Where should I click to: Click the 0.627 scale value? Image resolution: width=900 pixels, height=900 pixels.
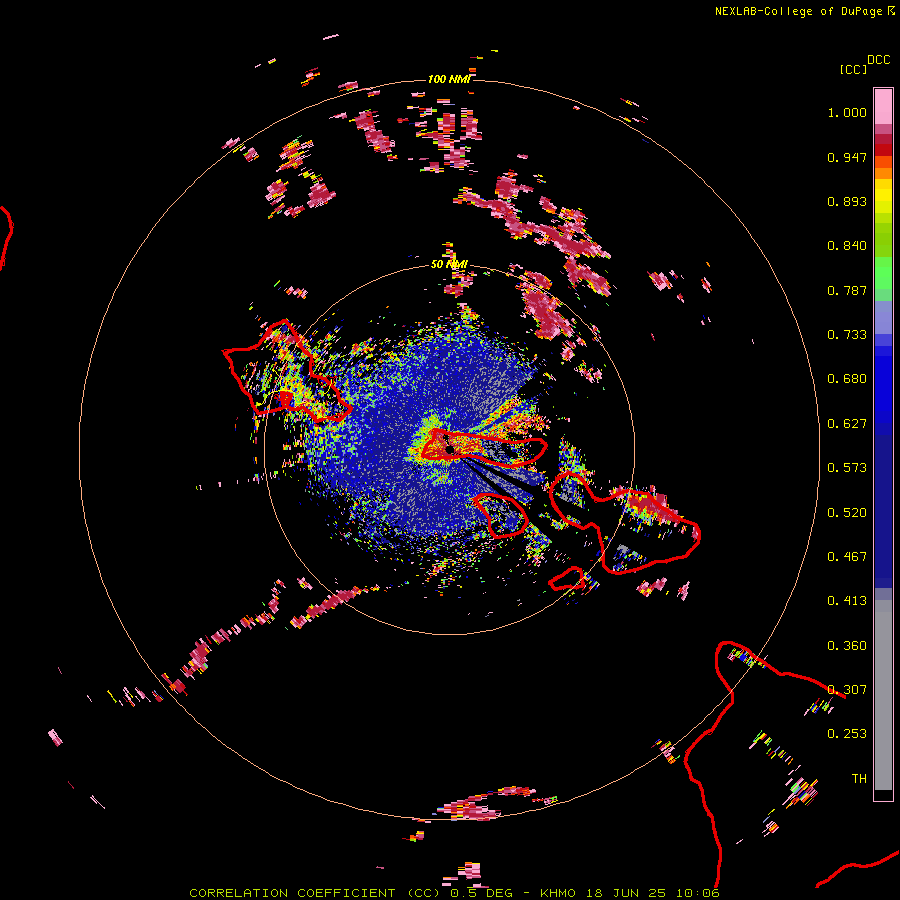coord(847,424)
